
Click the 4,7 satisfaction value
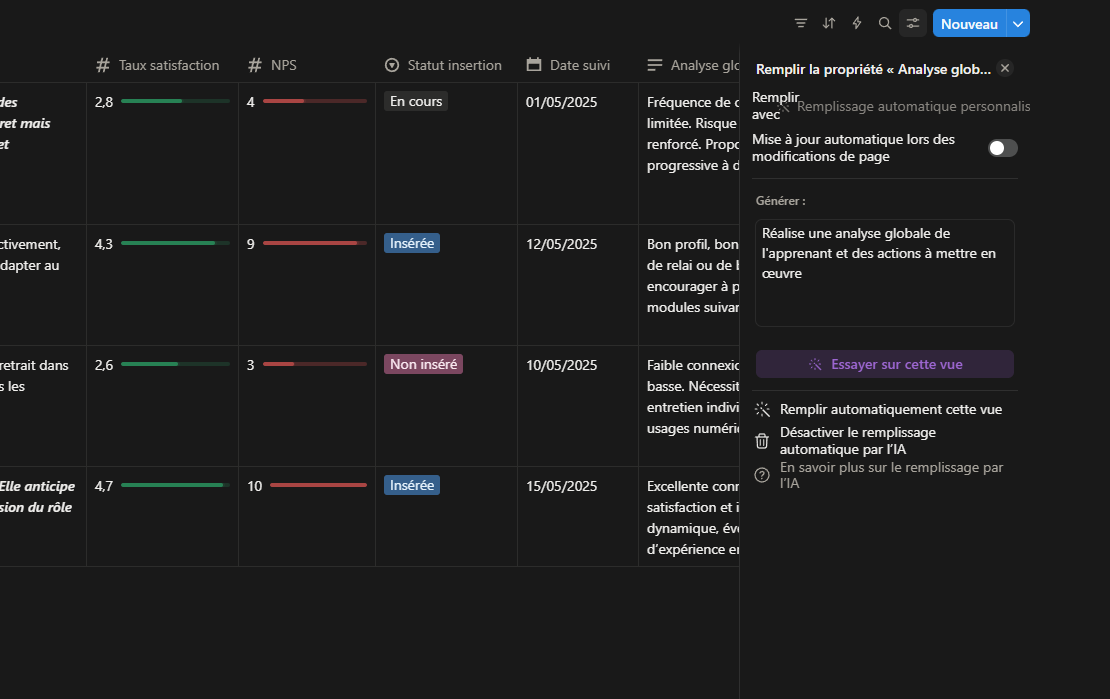[x=104, y=487]
